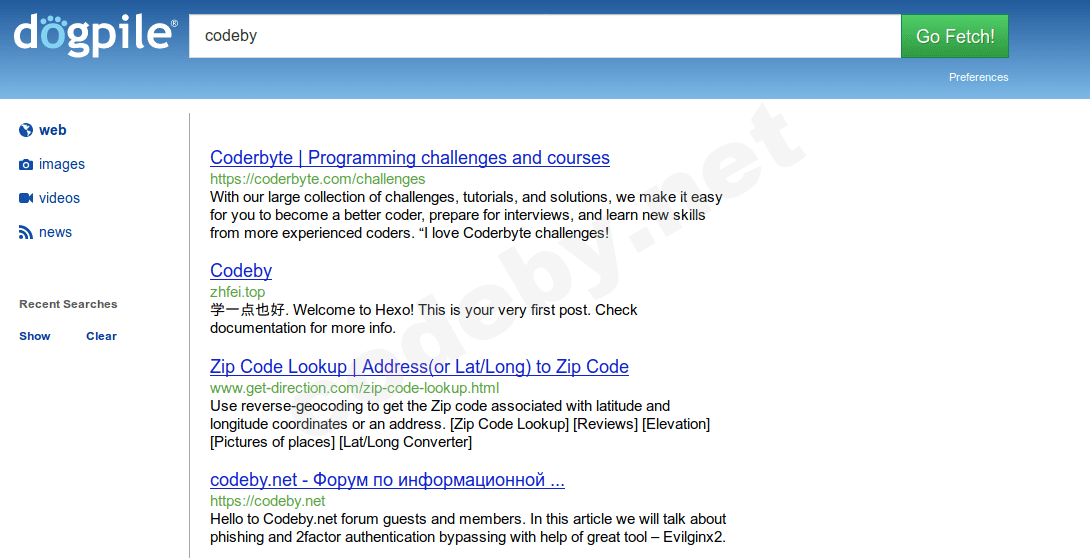
Task: Click the get-direction.com zip-code-lookup URL
Action: [x=355, y=388]
